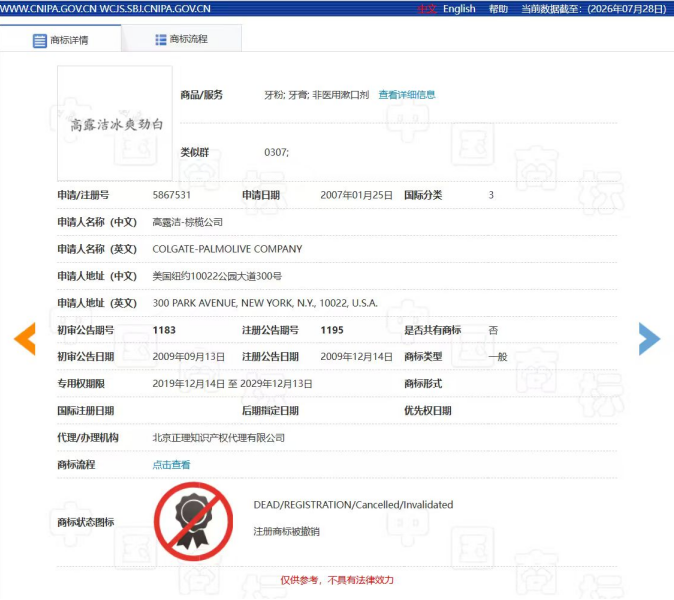Click header URL WWW.CNIPA.GOV.CN text
Screen dimensions: 674x600
click(x=48, y=9)
